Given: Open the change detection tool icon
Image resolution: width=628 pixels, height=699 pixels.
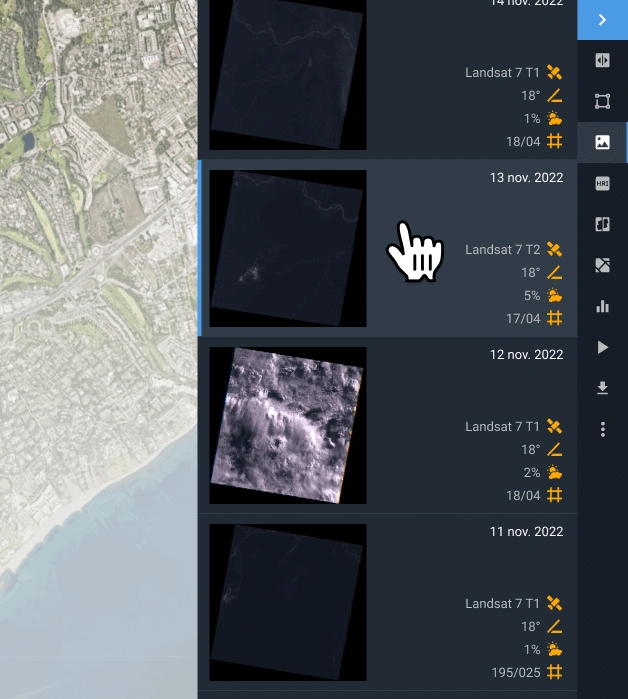Looking at the screenshot, I should tap(602, 265).
